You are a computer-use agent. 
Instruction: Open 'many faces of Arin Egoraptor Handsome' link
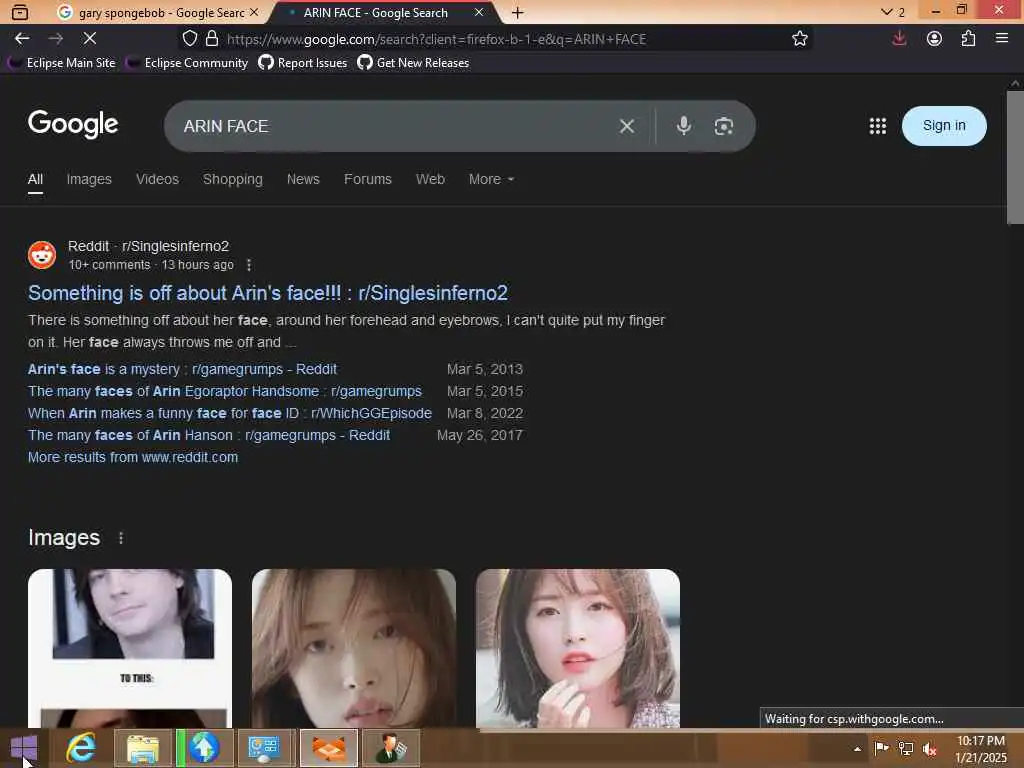click(225, 391)
